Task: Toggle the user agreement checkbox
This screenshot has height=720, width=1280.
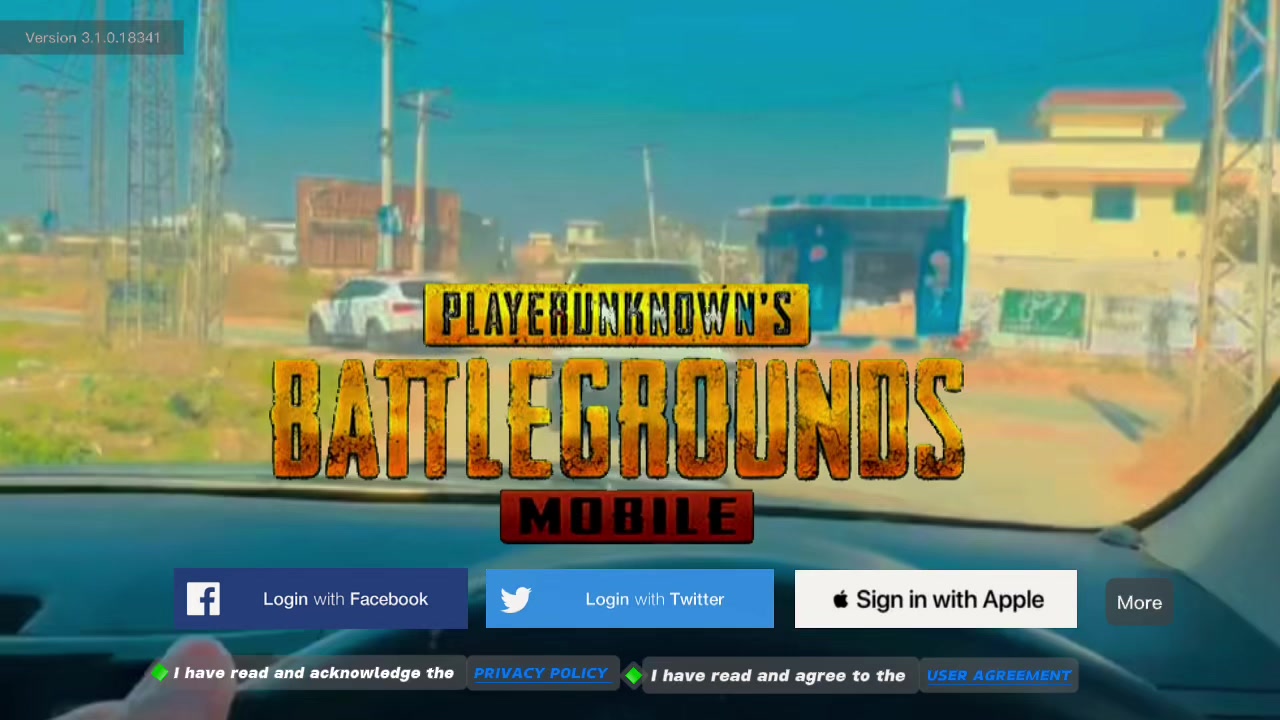Action: (x=633, y=676)
